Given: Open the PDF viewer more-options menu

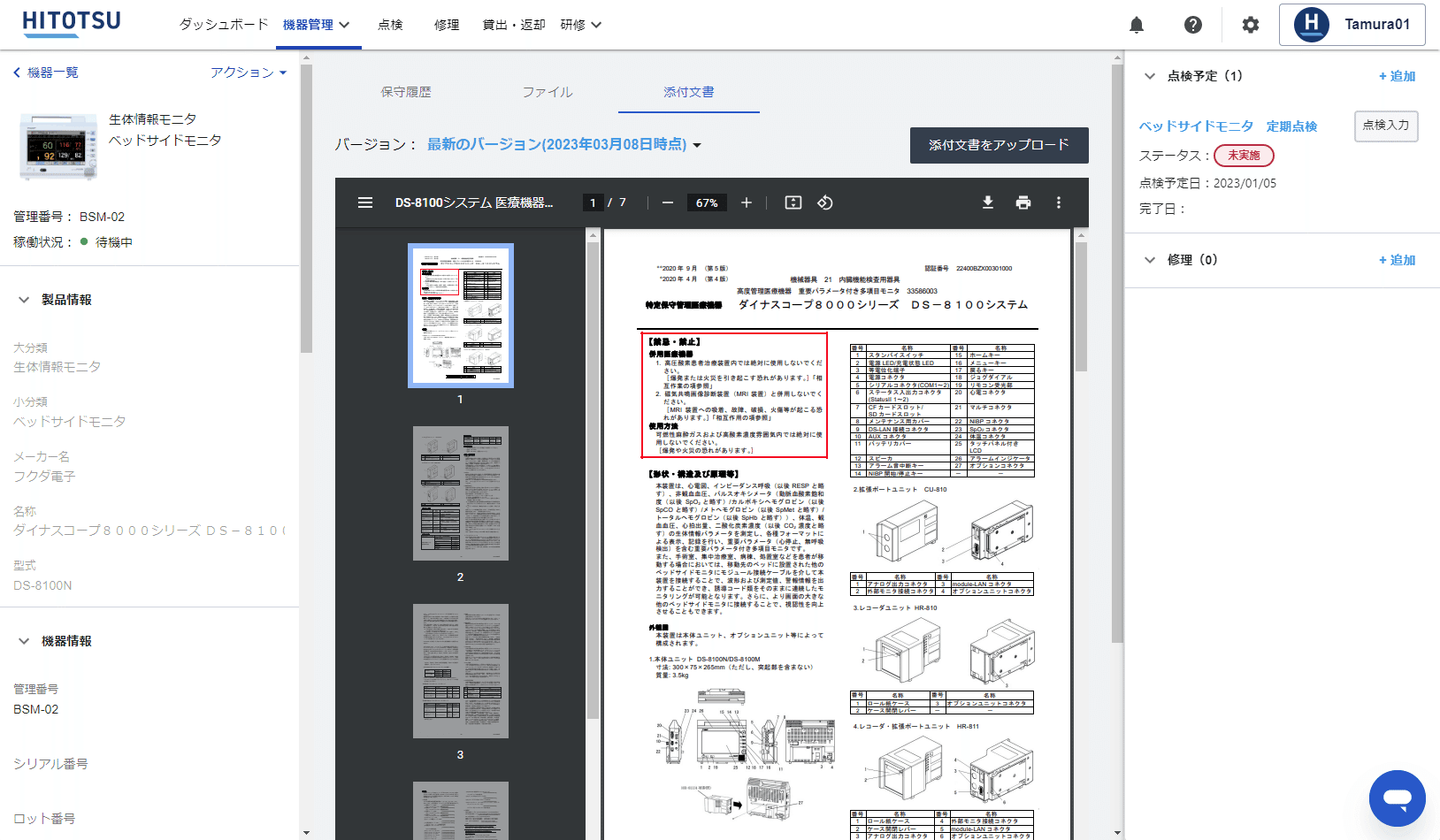Looking at the screenshot, I should (x=1058, y=202).
